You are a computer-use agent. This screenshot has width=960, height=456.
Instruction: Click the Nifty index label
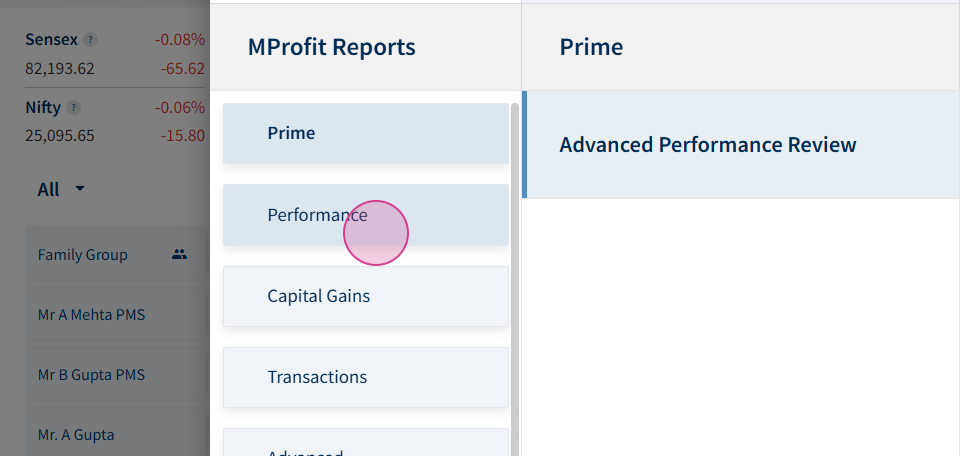(x=43, y=108)
